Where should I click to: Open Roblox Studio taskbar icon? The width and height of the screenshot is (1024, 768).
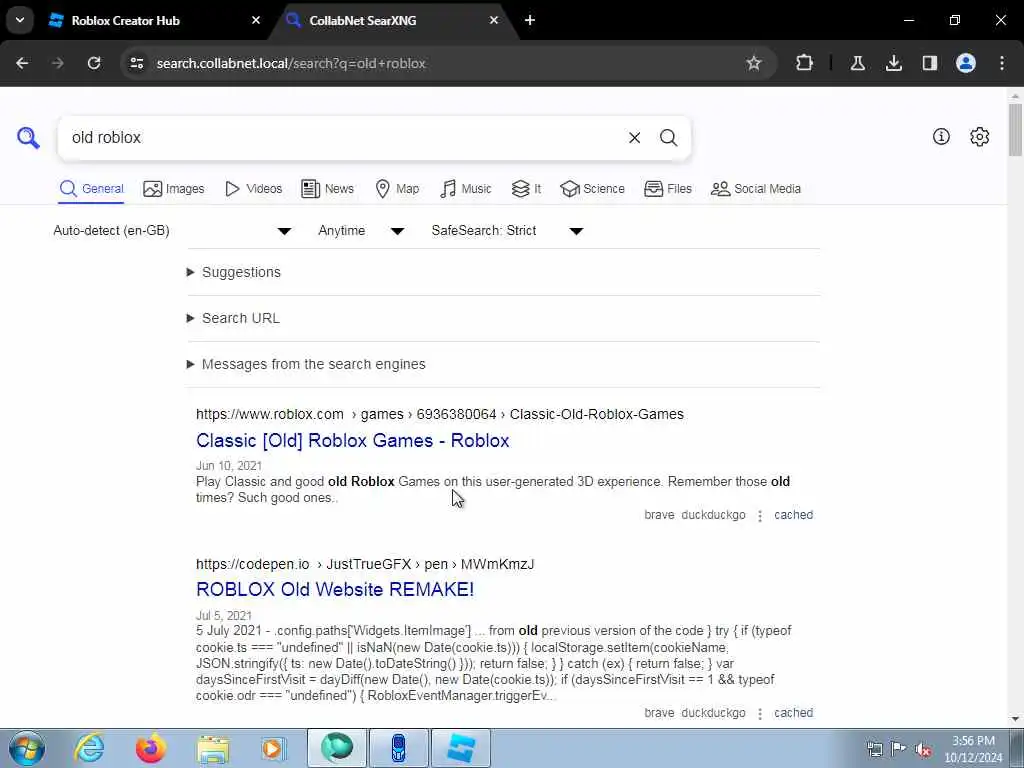click(461, 748)
